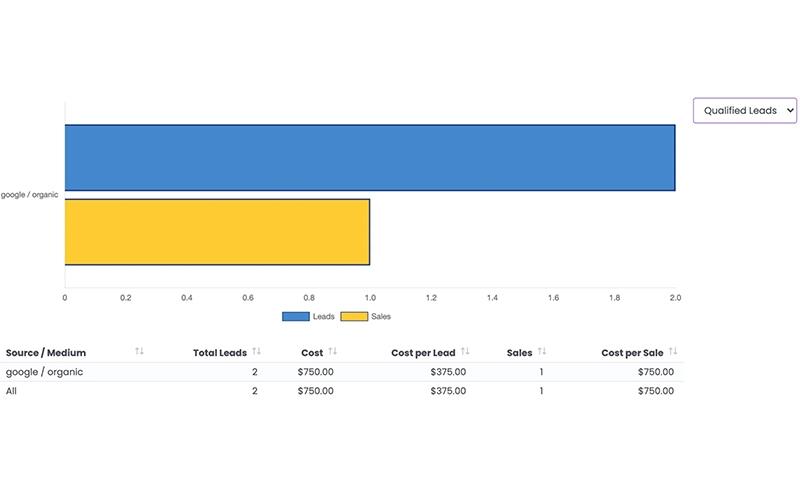Click Cost $750.00 in google / organic row

(x=315, y=372)
